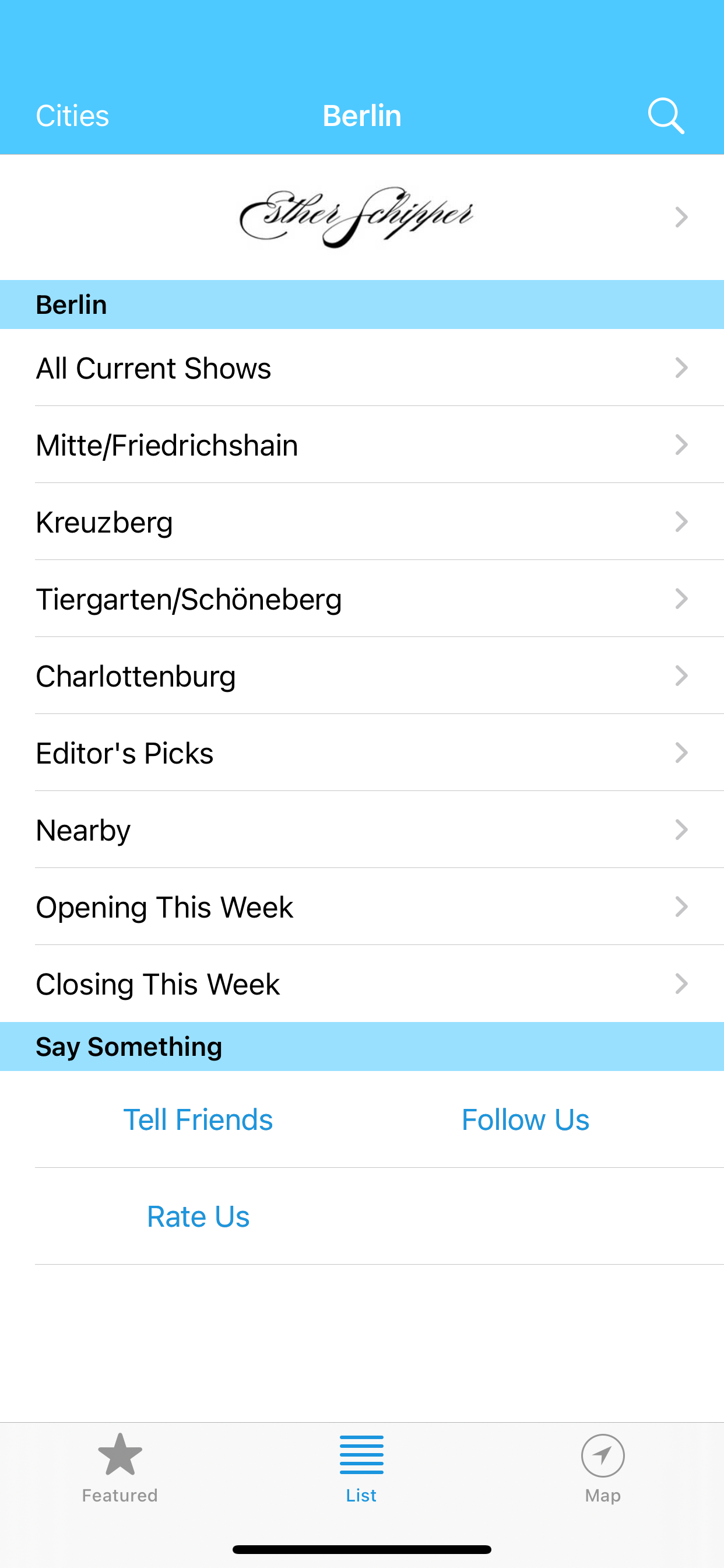Tap the Tell Friends link
The height and width of the screenshot is (1568, 724).
198,1119
